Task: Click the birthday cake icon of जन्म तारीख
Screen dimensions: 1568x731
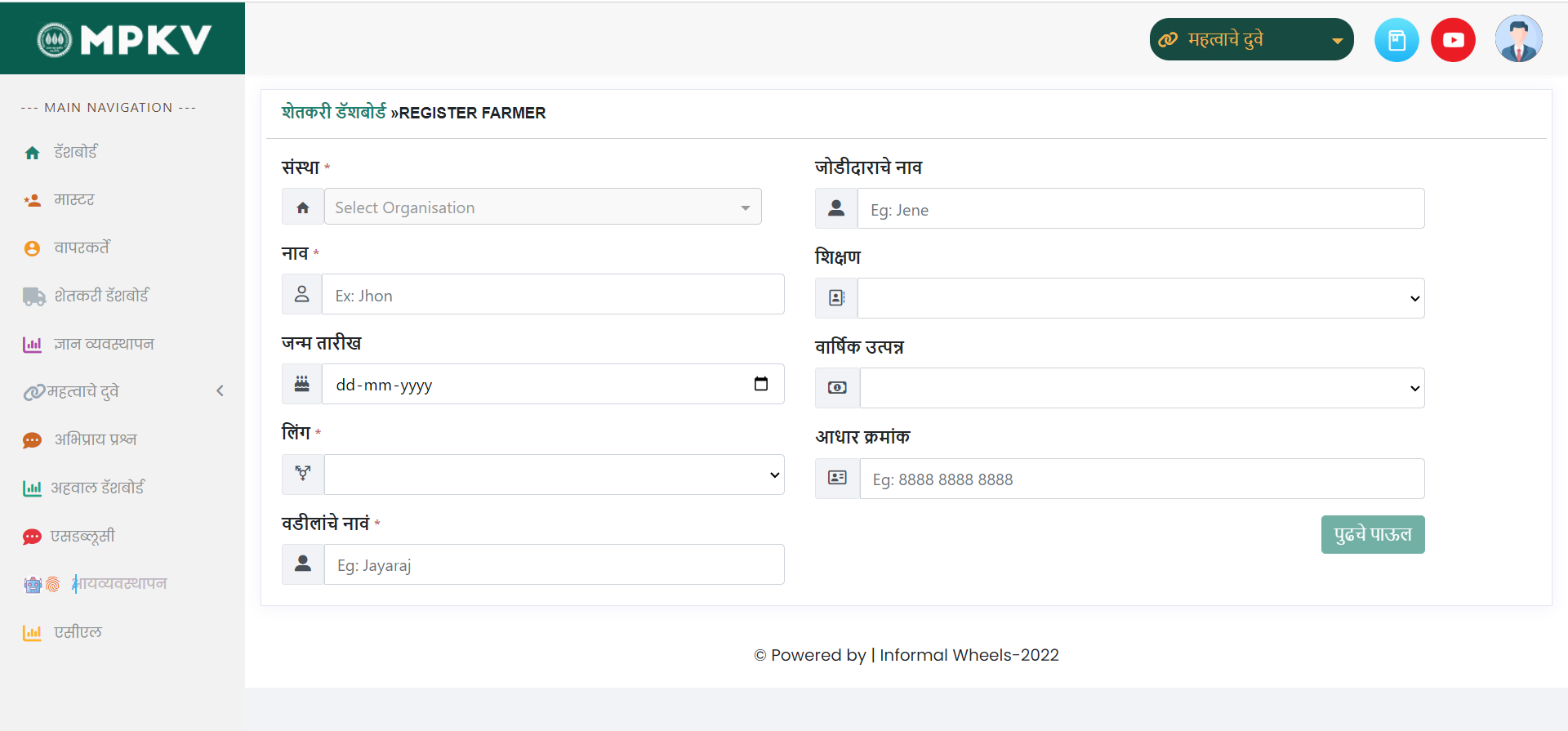Action: (x=302, y=384)
